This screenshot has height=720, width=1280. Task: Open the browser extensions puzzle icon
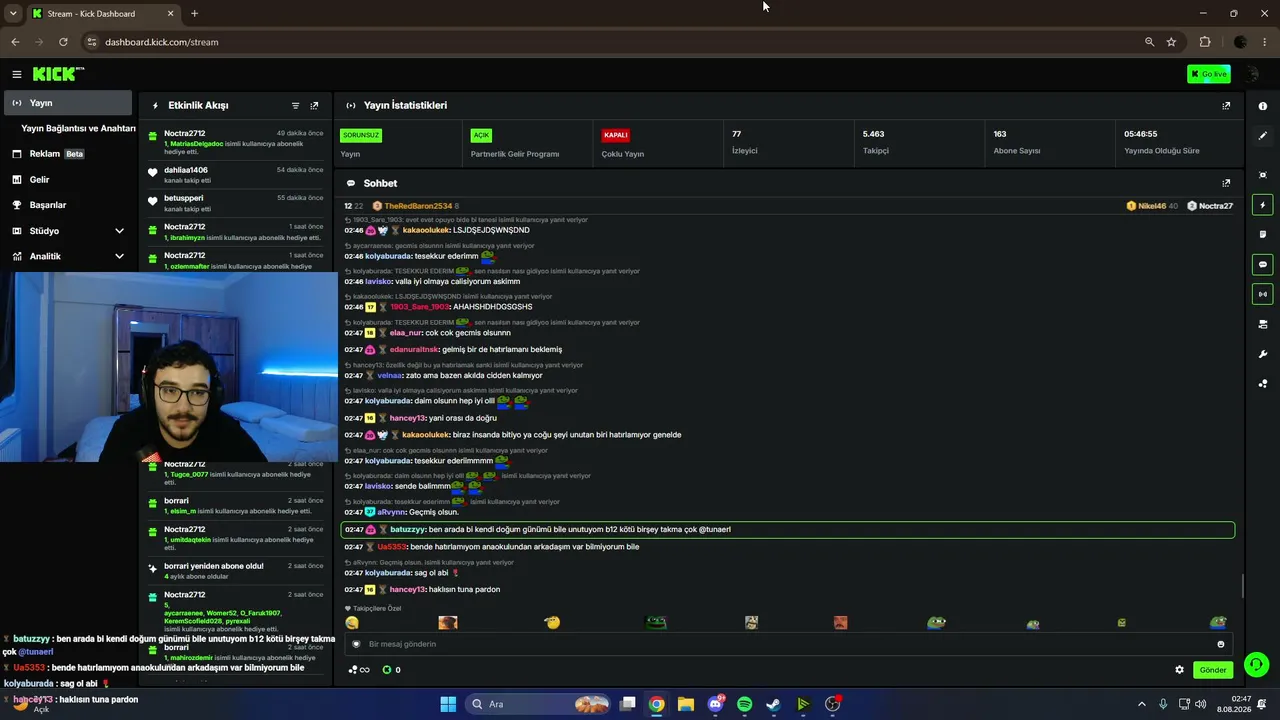[x=1205, y=42]
